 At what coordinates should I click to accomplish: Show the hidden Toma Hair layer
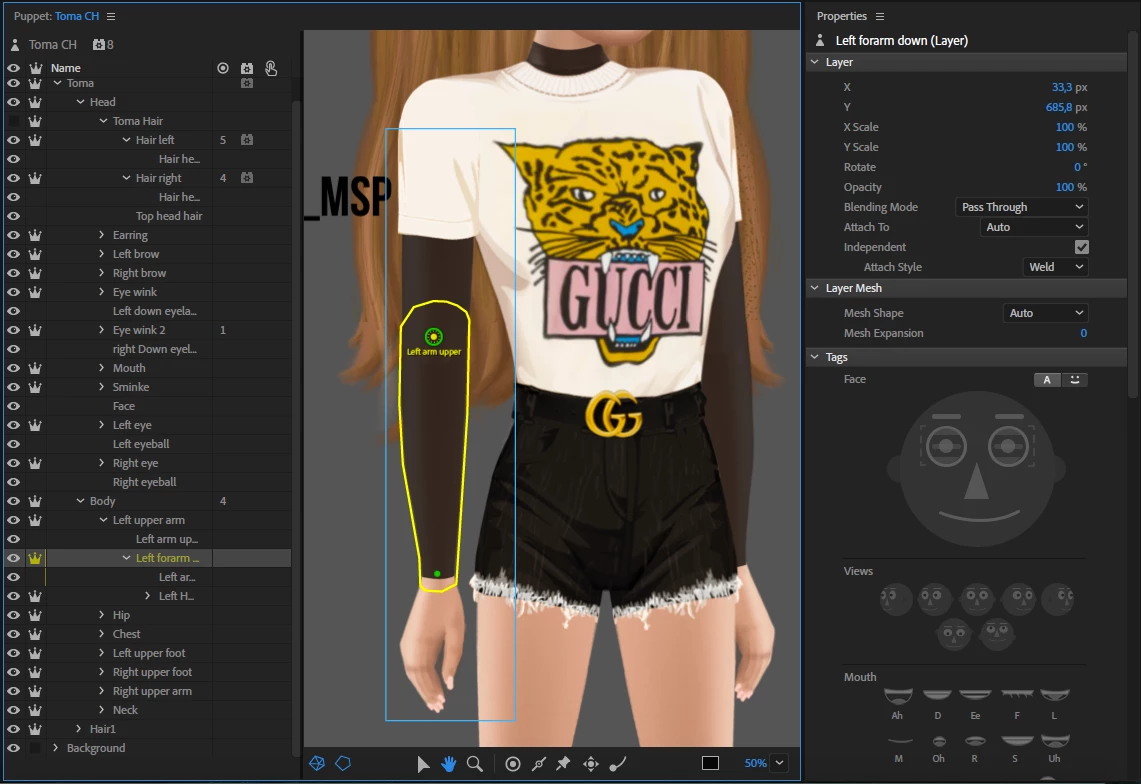(x=13, y=121)
